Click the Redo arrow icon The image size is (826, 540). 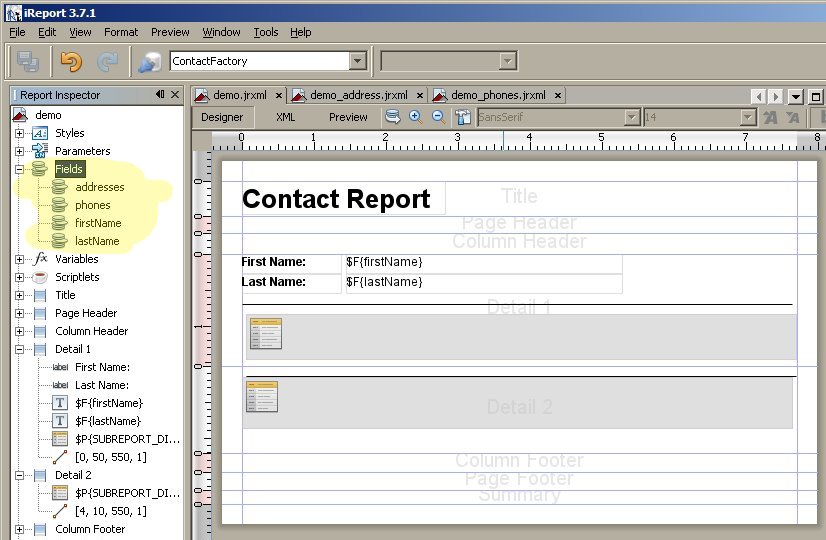click(107, 62)
